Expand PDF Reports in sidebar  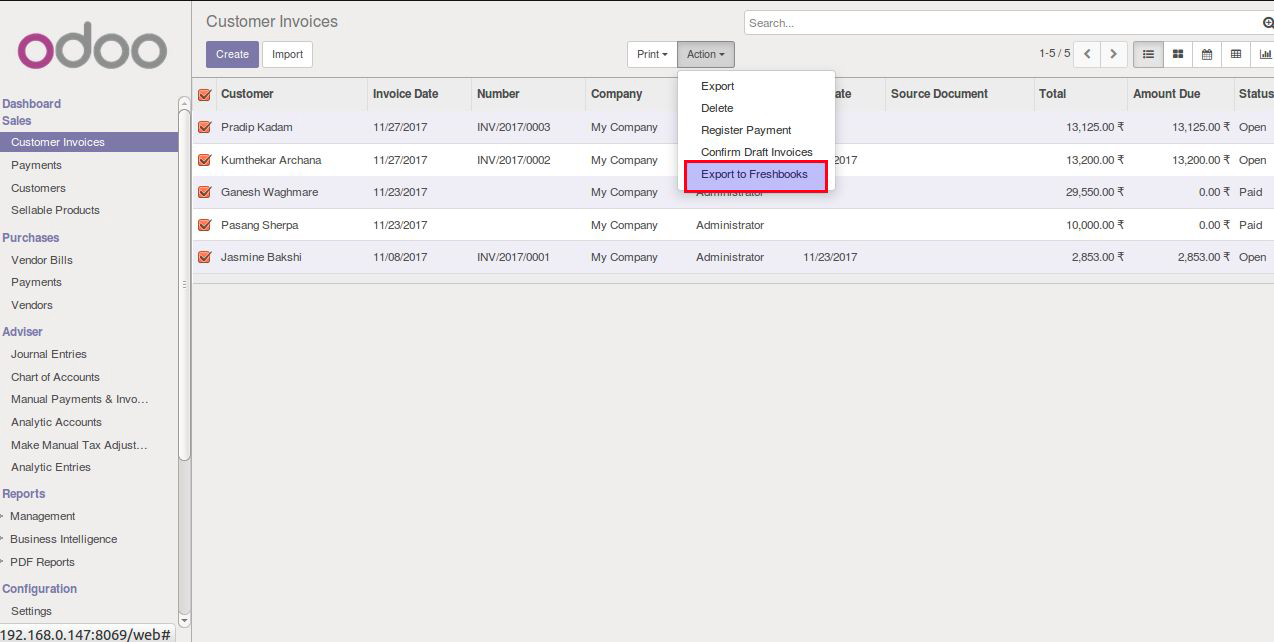coord(42,562)
